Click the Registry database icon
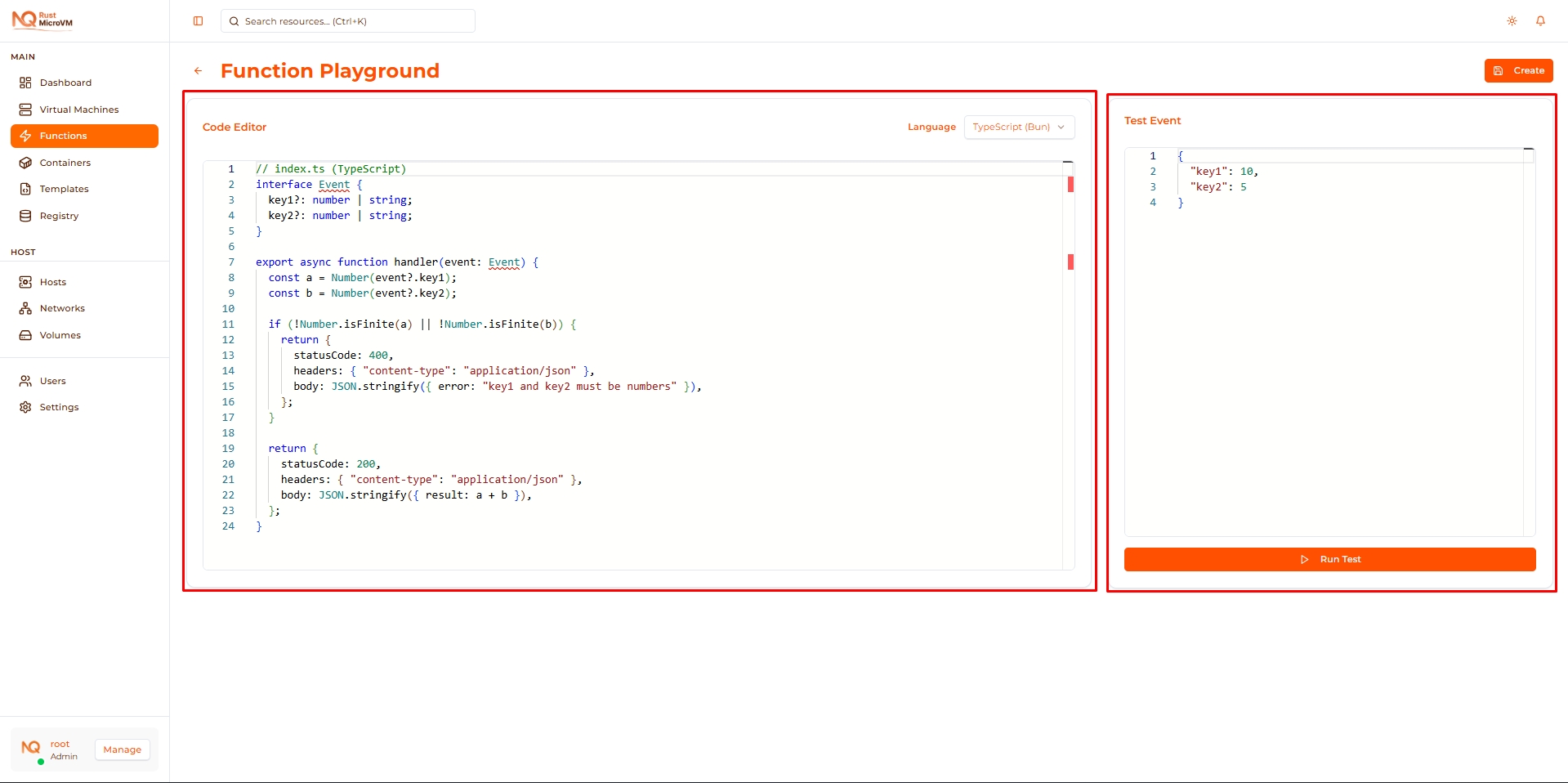This screenshot has width=1568, height=783. pos(25,216)
